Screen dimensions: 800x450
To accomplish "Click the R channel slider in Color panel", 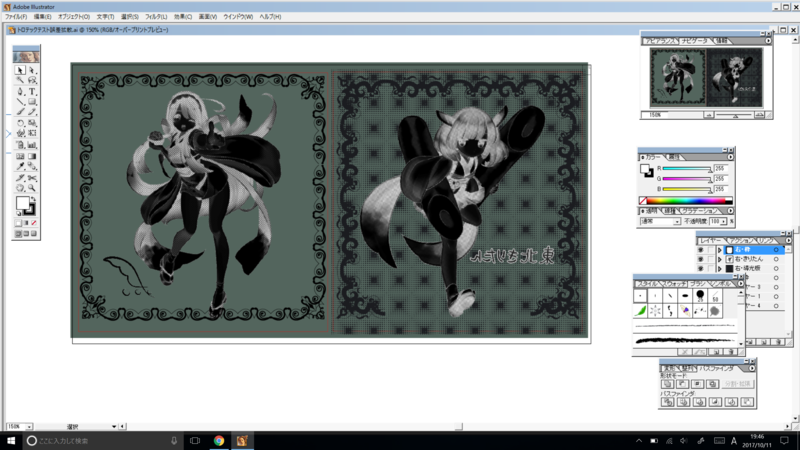I will coord(687,169).
